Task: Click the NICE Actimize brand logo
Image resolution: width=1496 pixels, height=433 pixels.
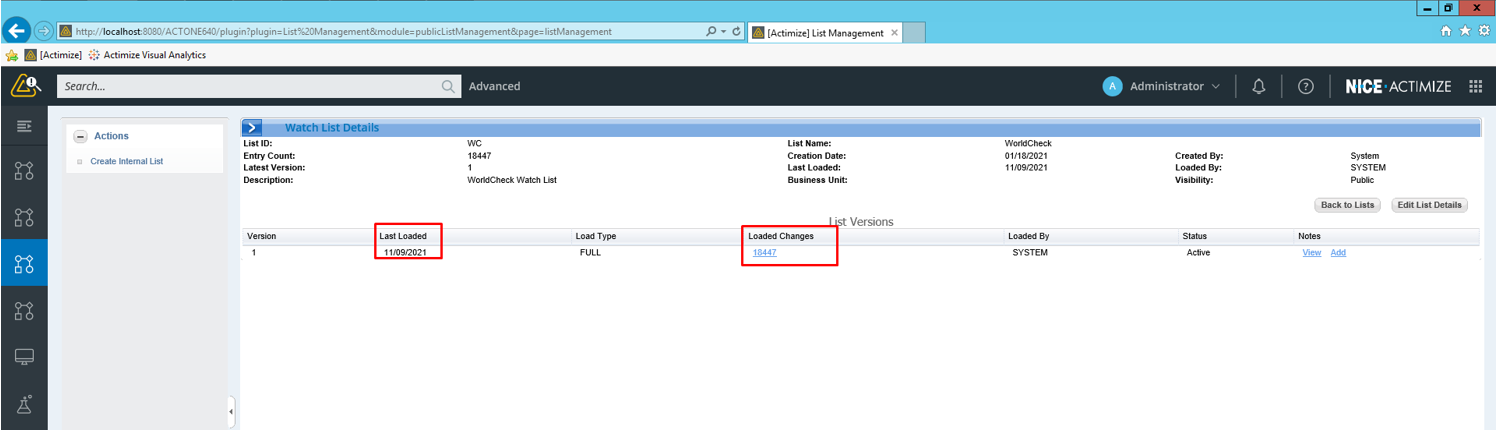Action: pos(1398,86)
